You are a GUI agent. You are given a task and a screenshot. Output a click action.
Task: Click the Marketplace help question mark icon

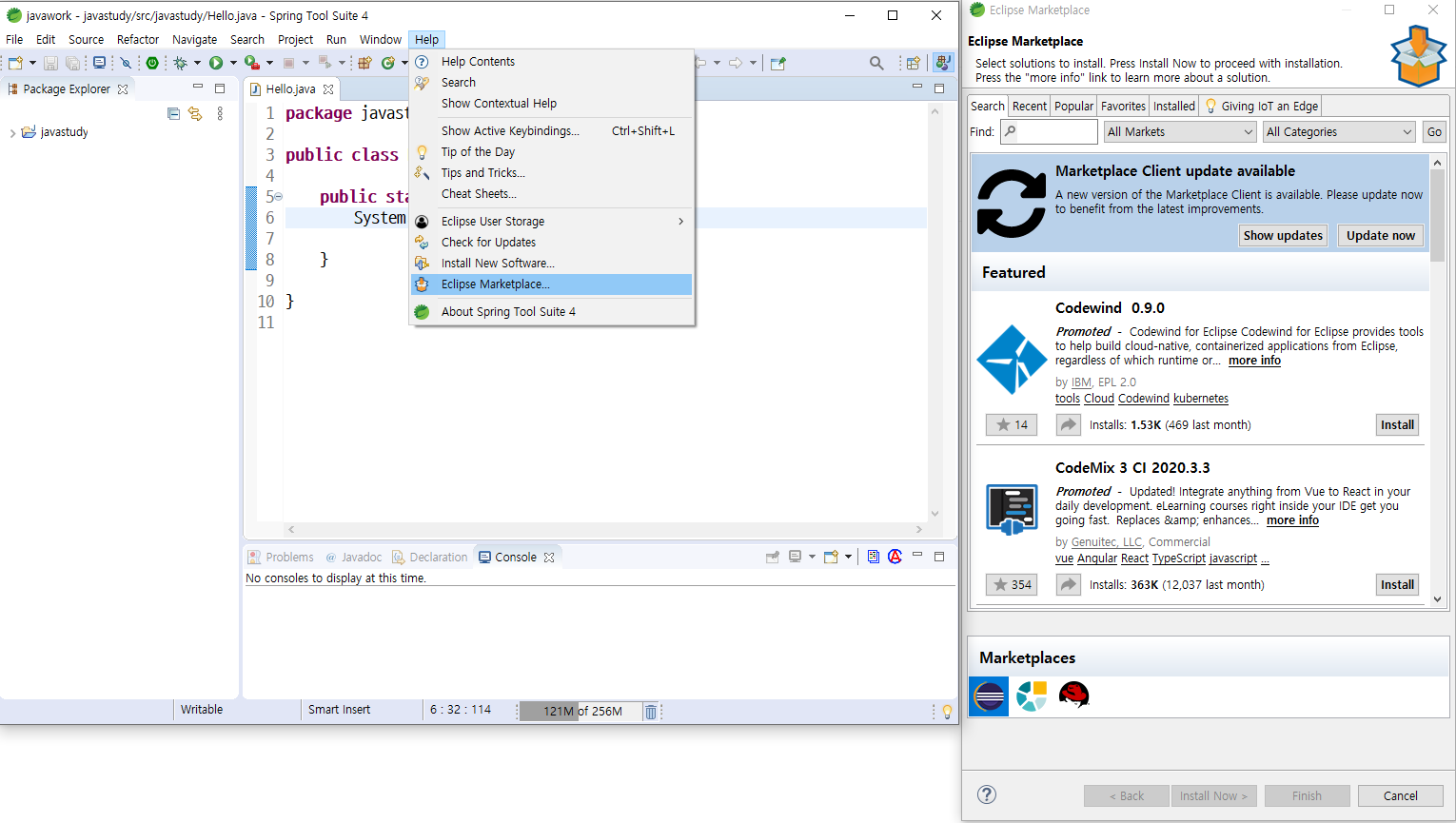pyautogui.click(x=987, y=794)
